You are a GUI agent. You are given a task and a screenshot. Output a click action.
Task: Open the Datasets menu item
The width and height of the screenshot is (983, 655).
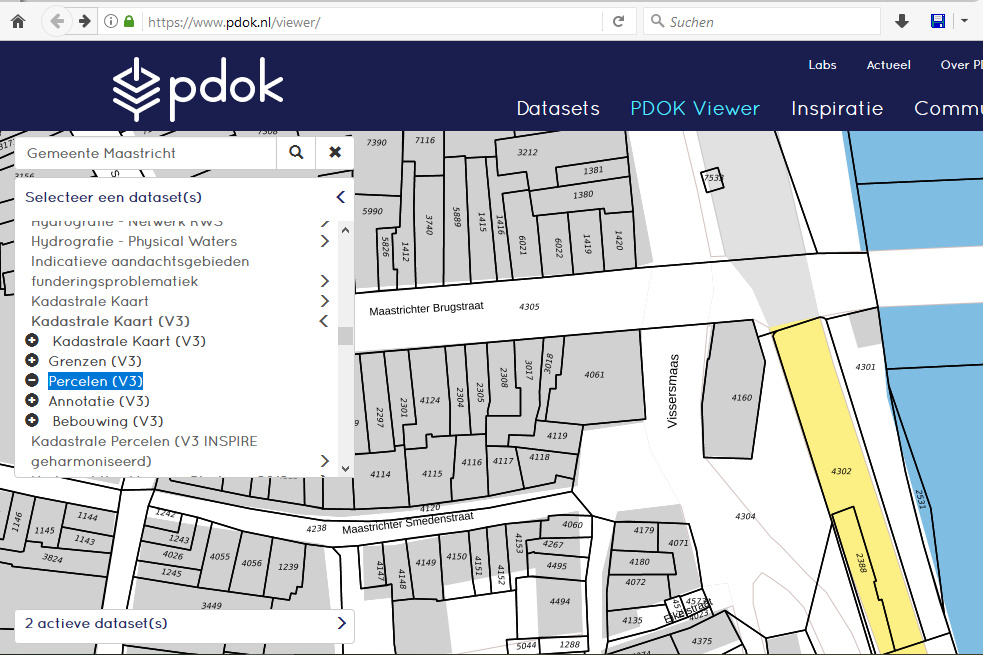[x=558, y=109]
